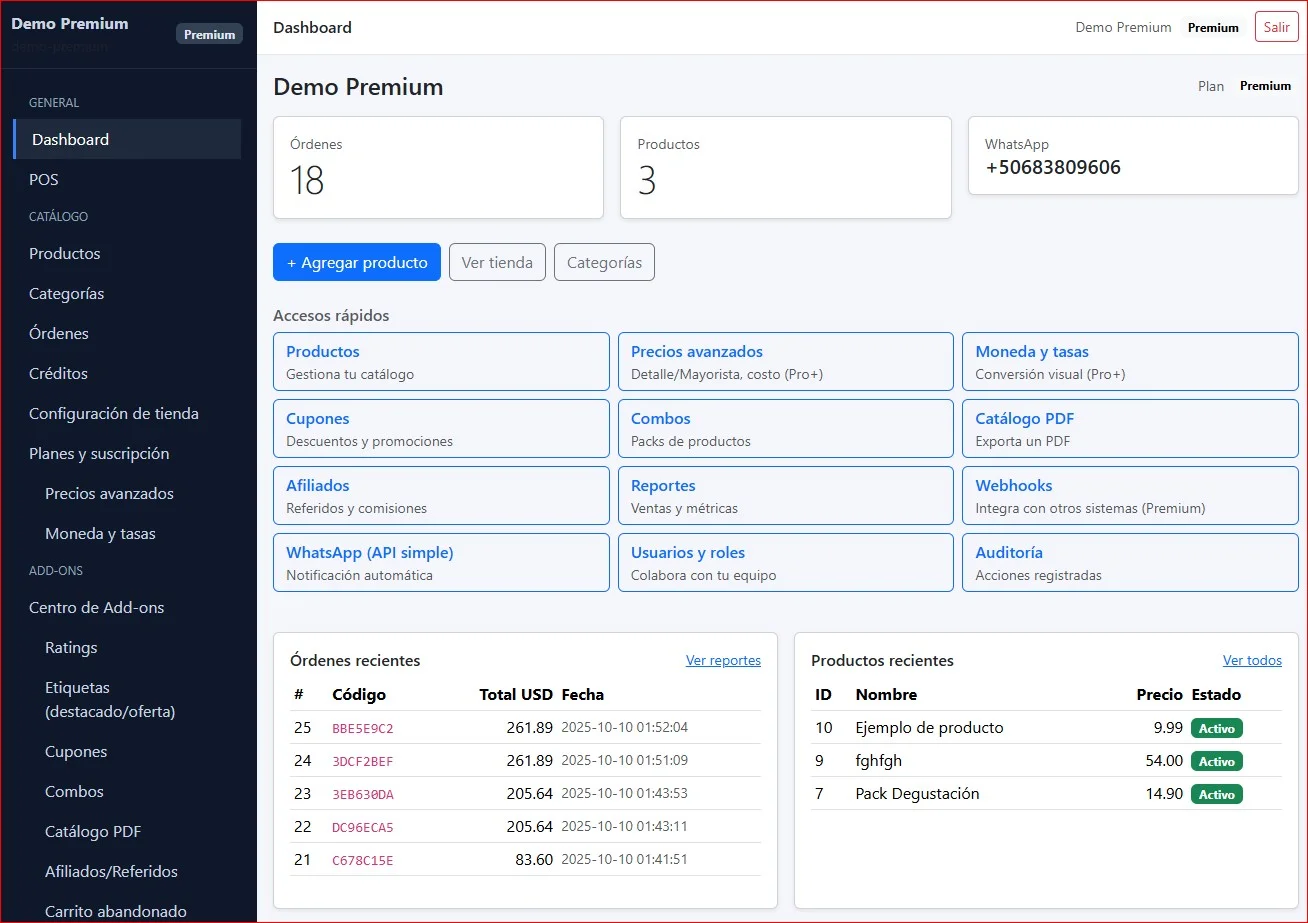Click the Agregar producto button
Image resolution: width=1308 pixels, height=923 pixels.
(x=356, y=262)
